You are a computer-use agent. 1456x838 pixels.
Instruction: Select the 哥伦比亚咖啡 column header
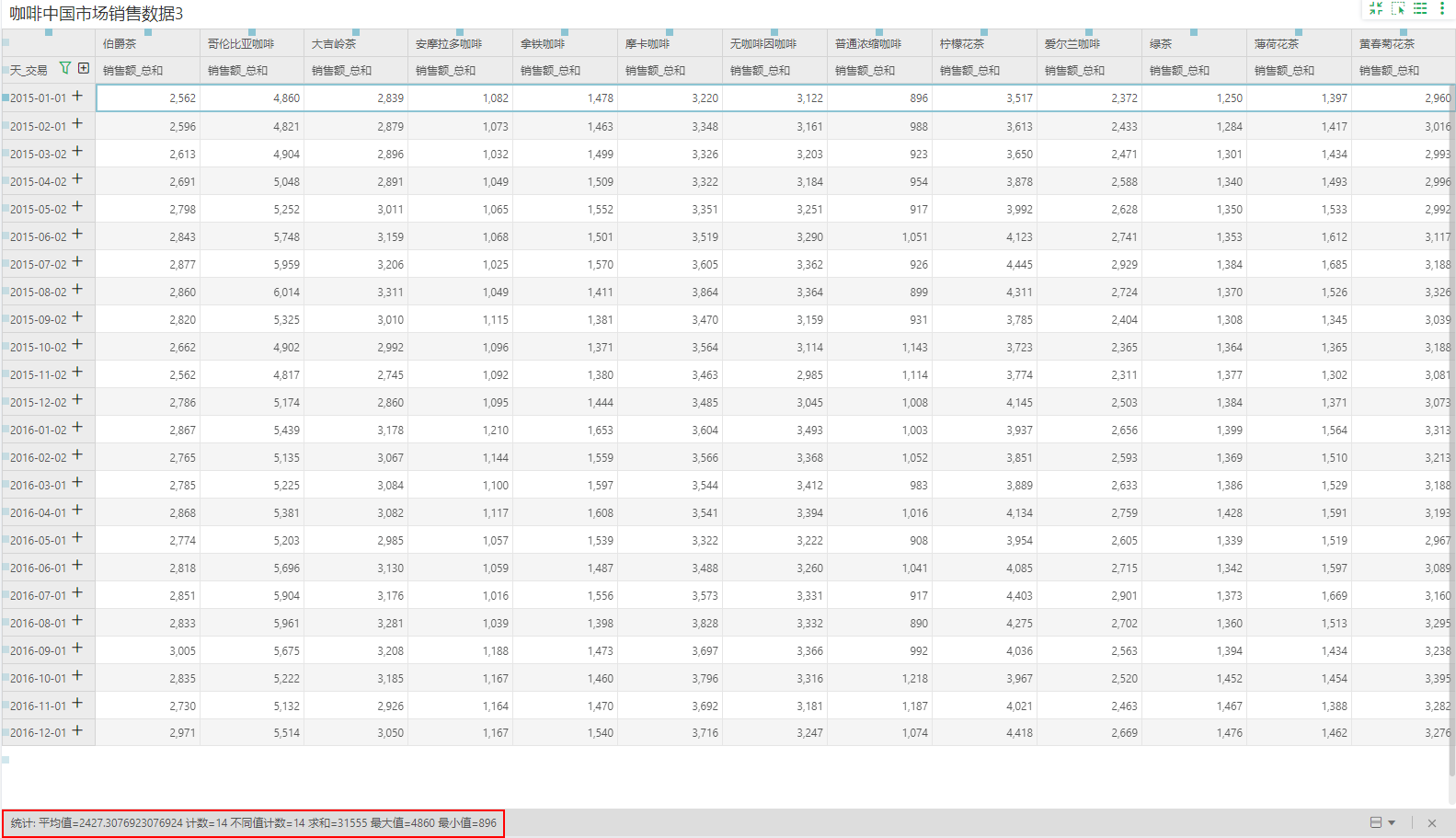tap(241, 44)
